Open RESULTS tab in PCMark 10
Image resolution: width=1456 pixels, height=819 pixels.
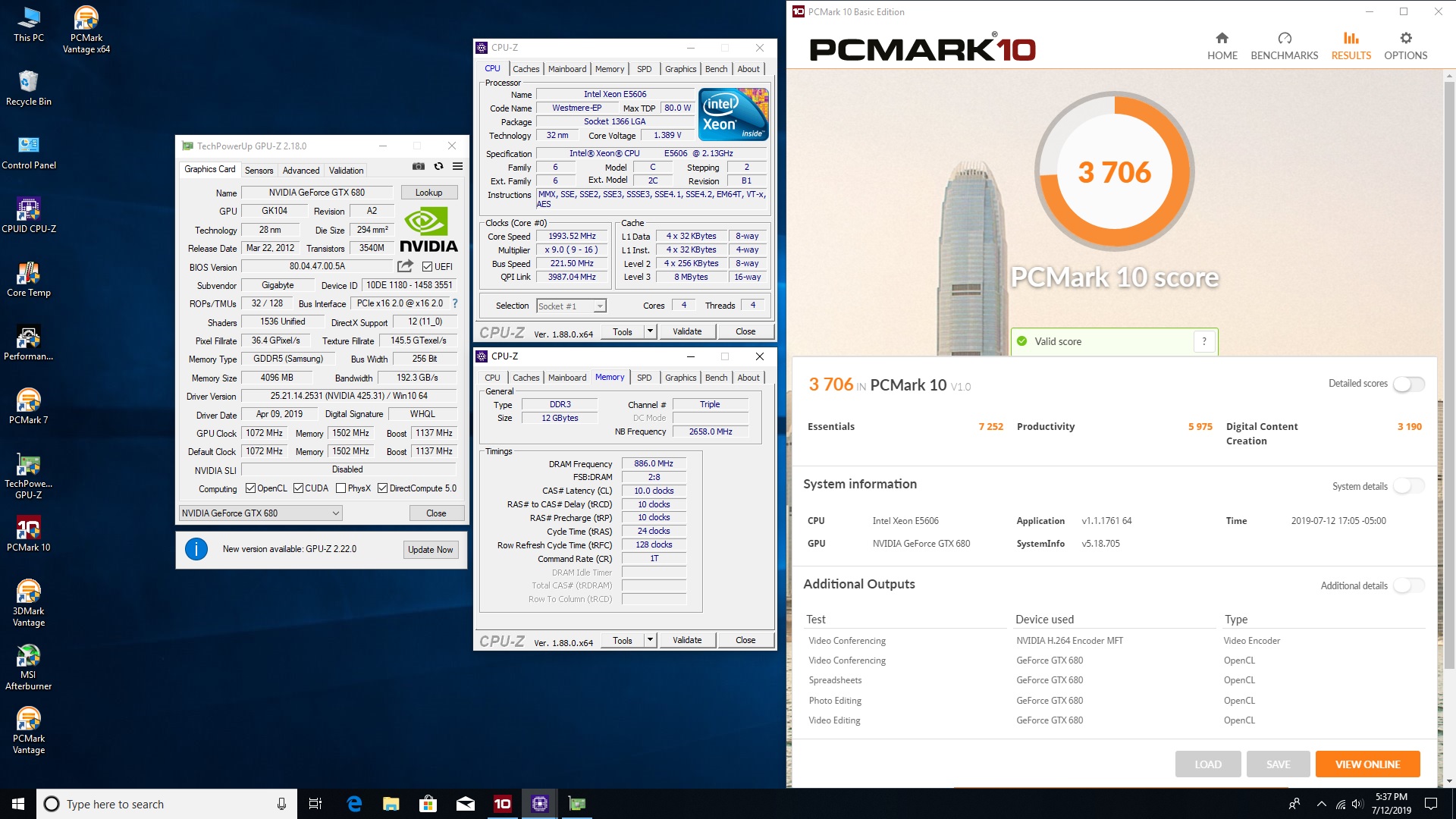1351,46
